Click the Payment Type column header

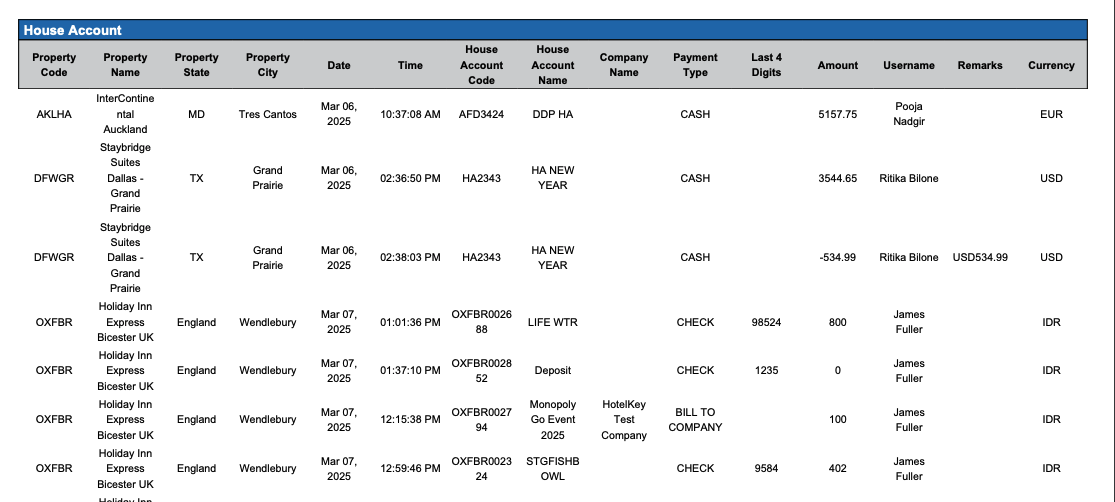tap(695, 65)
